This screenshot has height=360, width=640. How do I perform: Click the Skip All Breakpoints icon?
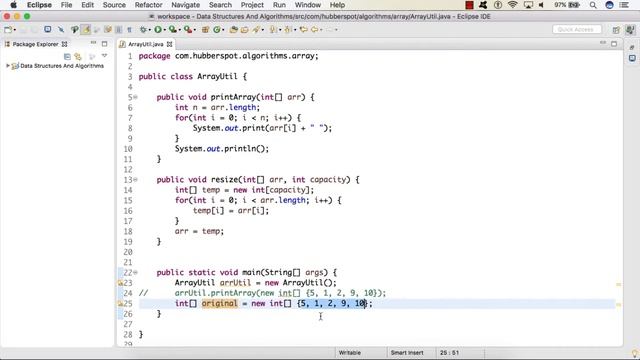(x=61, y=29)
